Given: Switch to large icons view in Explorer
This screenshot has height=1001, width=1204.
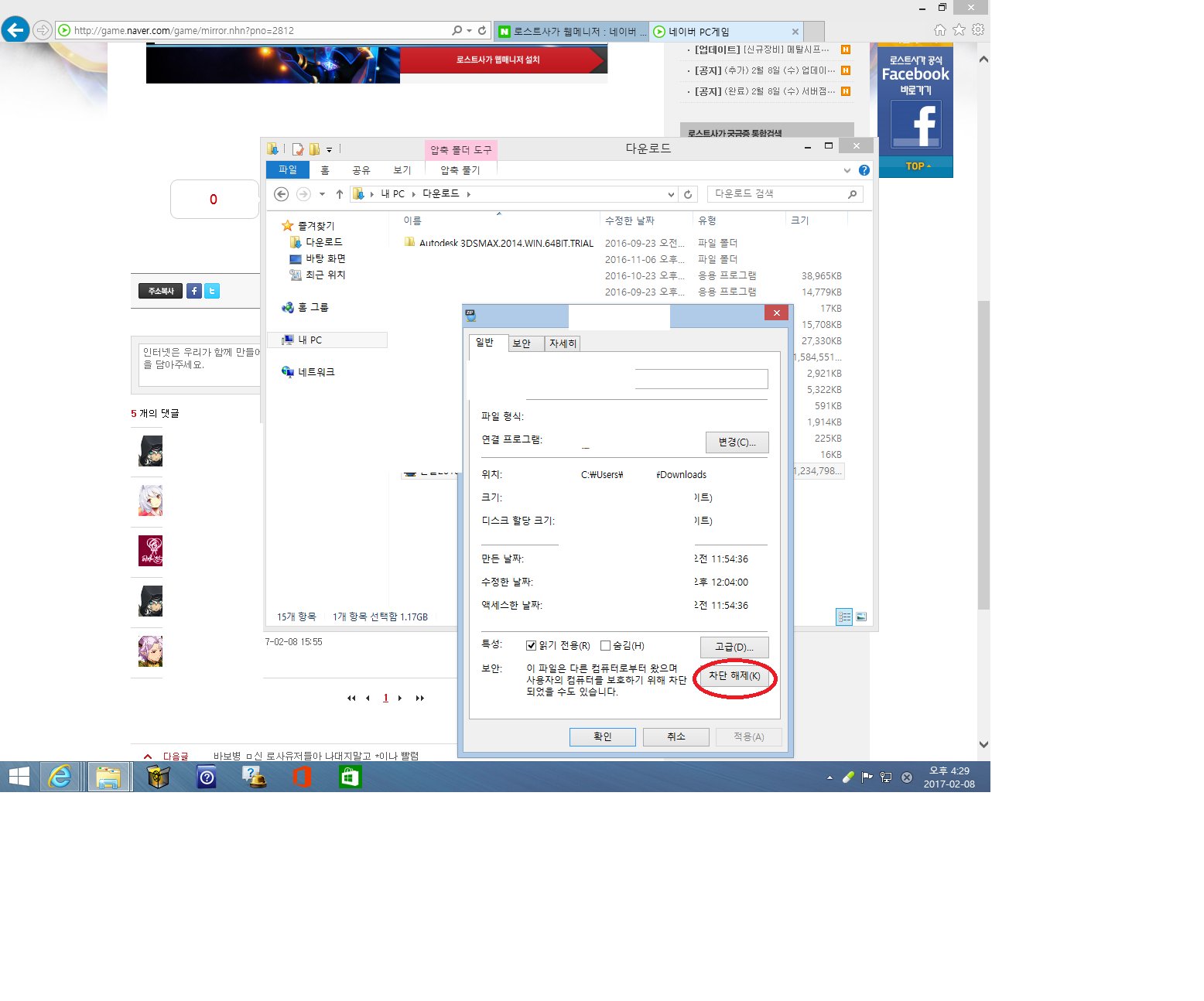Looking at the screenshot, I should coord(861,617).
